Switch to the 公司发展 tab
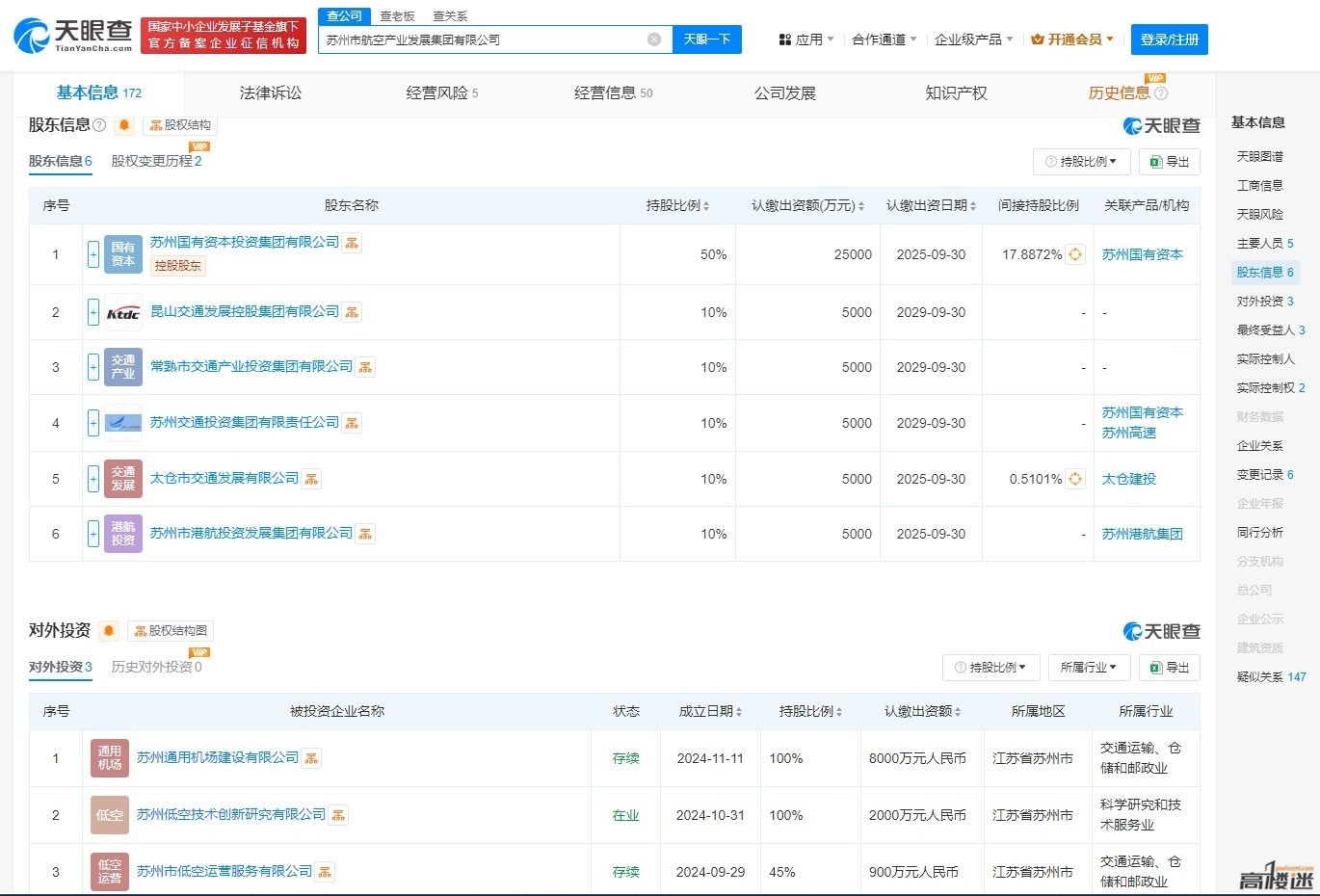Viewport: 1320px width, 896px height. point(785,93)
